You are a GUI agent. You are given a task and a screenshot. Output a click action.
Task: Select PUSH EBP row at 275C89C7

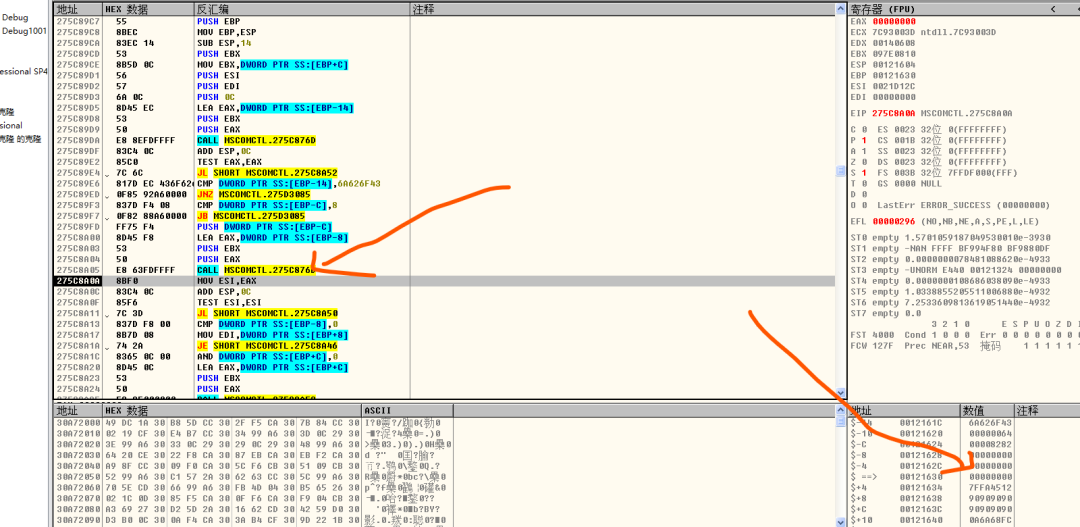pyautogui.click(x=444, y=21)
